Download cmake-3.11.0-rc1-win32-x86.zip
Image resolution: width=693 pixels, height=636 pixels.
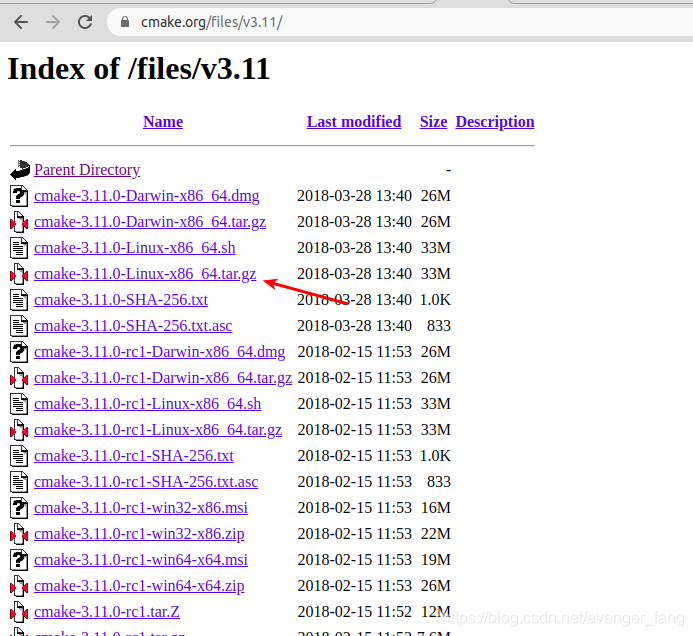click(139, 534)
